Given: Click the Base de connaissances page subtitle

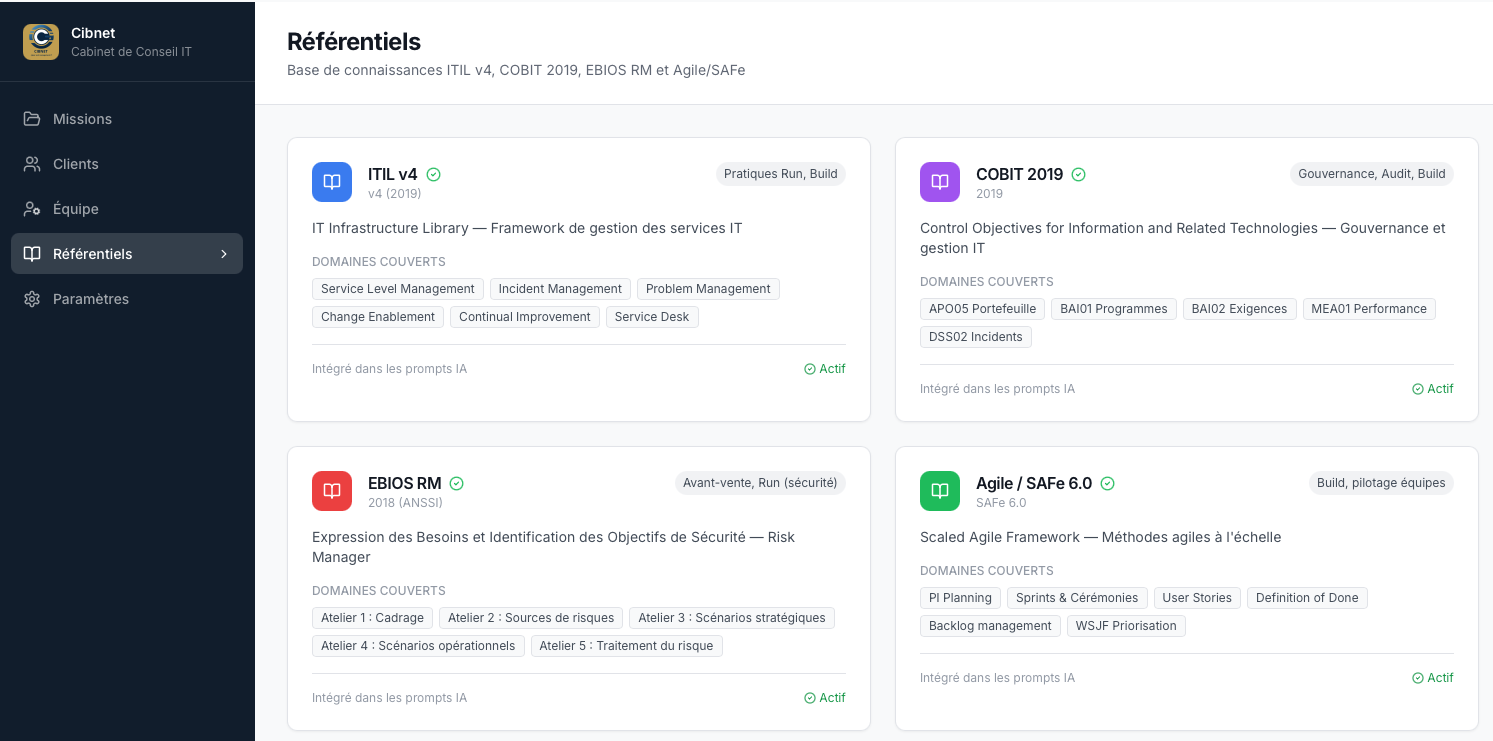Looking at the screenshot, I should [x=516, y=70].
